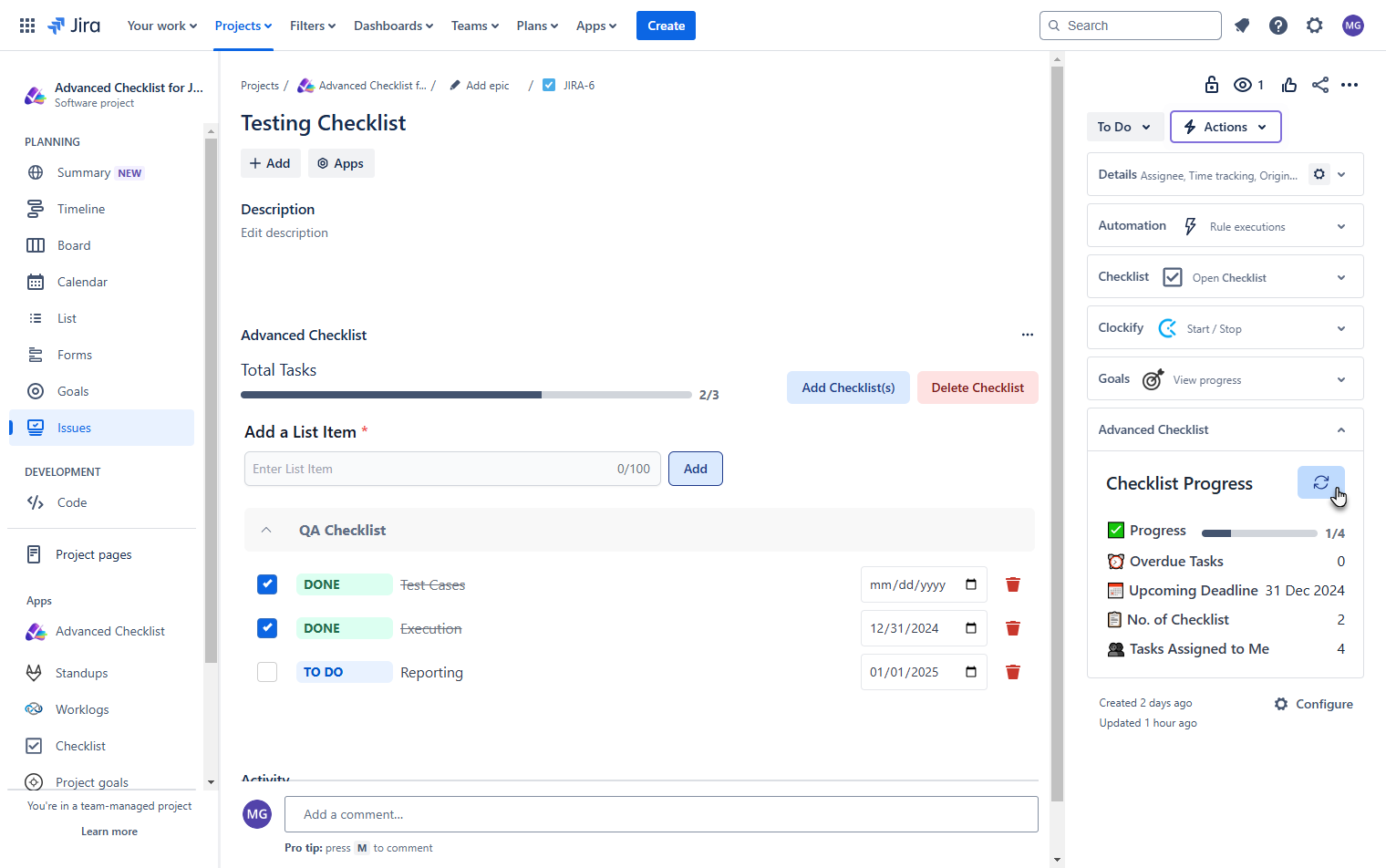1386x868 pixels.
Task: Uncheck the Execution checklist item
Action: point(267,628)
